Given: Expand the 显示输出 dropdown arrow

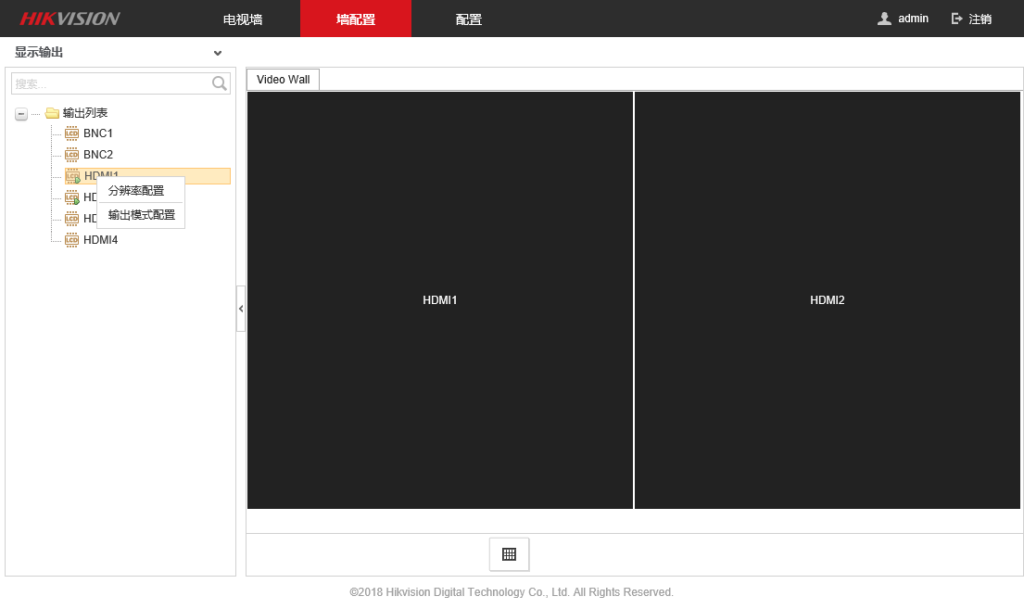Looking at the screenshot, I should point(218,53).
